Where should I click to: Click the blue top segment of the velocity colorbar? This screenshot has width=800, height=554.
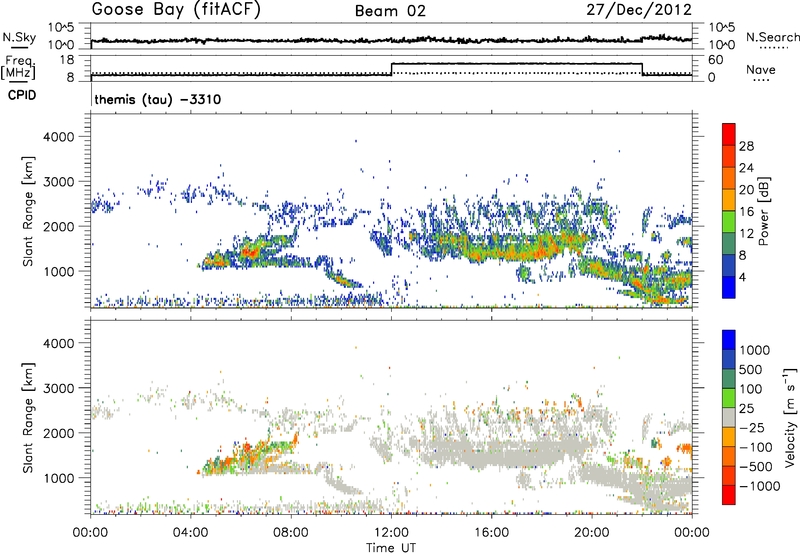pyautogui.click(x=729, y=340)
